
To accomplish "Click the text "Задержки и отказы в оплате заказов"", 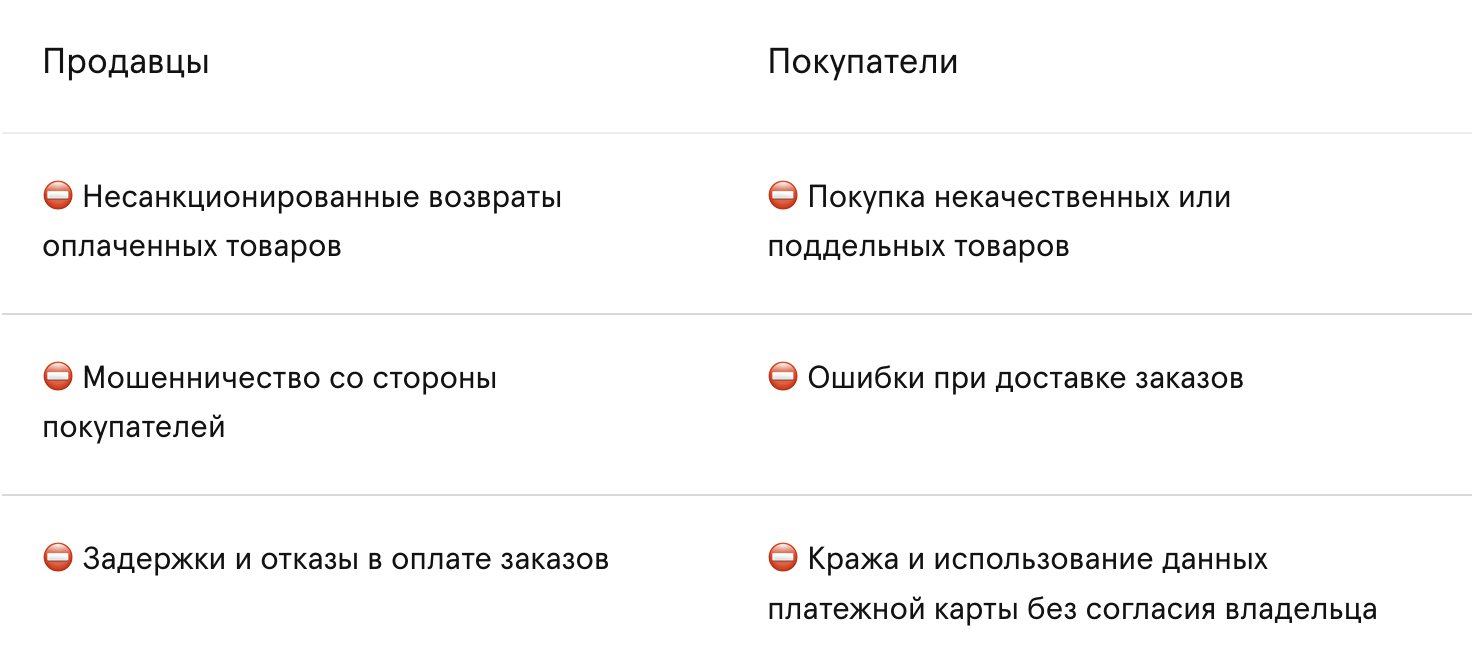I will 346,559.
